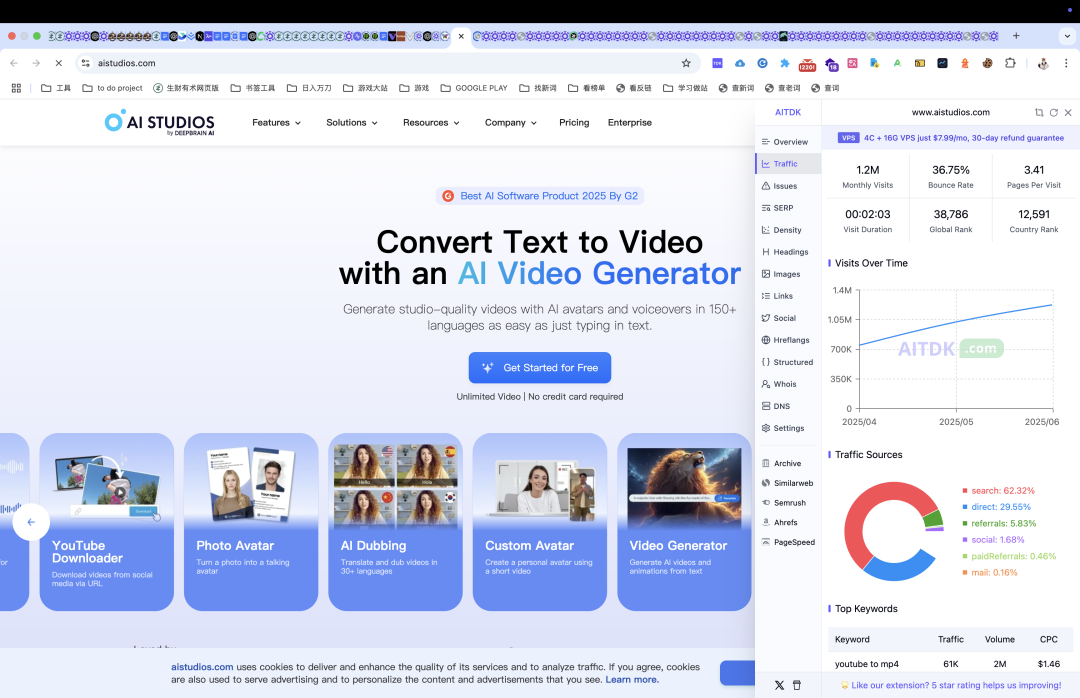Click the AITDK logo text
The height and width of the screenshot is (698, 1080).
(788, 112)
